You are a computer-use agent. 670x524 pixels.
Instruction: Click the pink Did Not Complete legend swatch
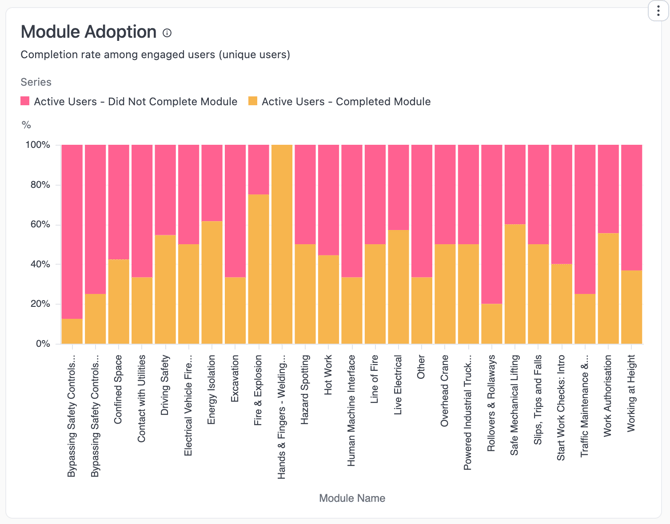tap(25, 102)
